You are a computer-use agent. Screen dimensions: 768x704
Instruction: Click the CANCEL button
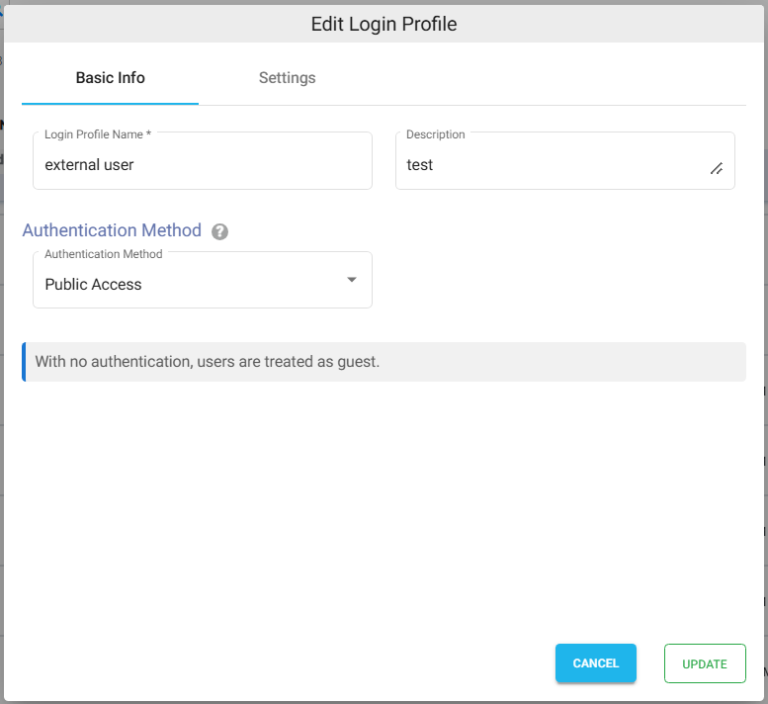596,663
